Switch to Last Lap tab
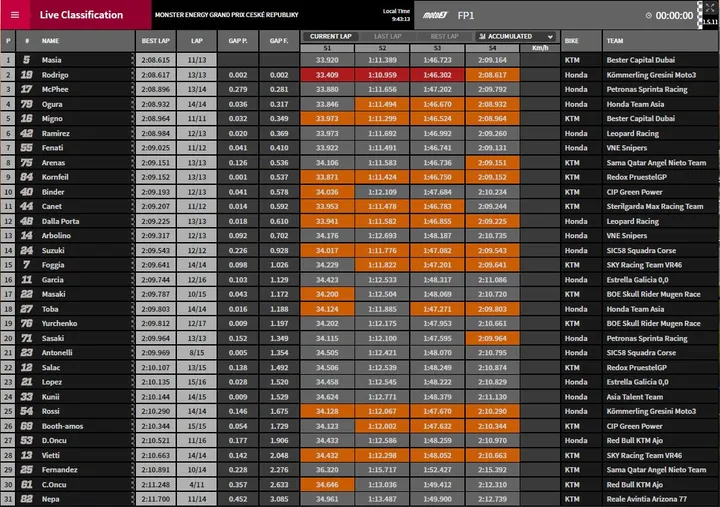Image resolution: width=720 pixels, height=507 pixels. [388, 36]
